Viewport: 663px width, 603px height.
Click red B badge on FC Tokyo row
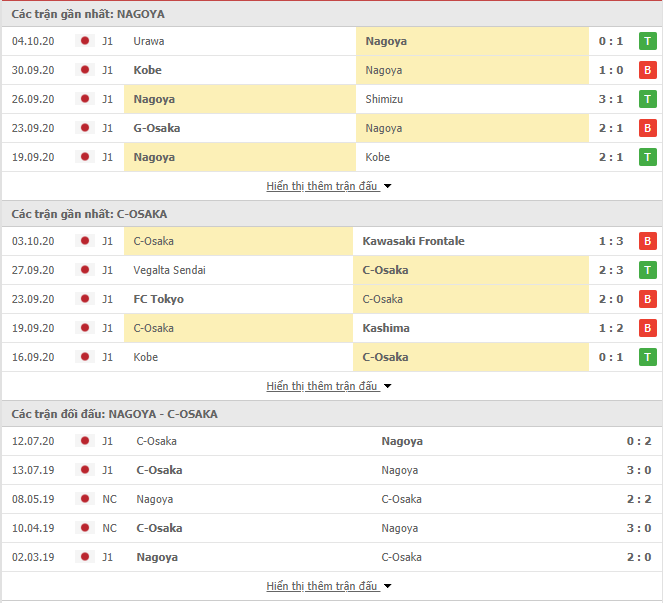click(x=647, y=299)
